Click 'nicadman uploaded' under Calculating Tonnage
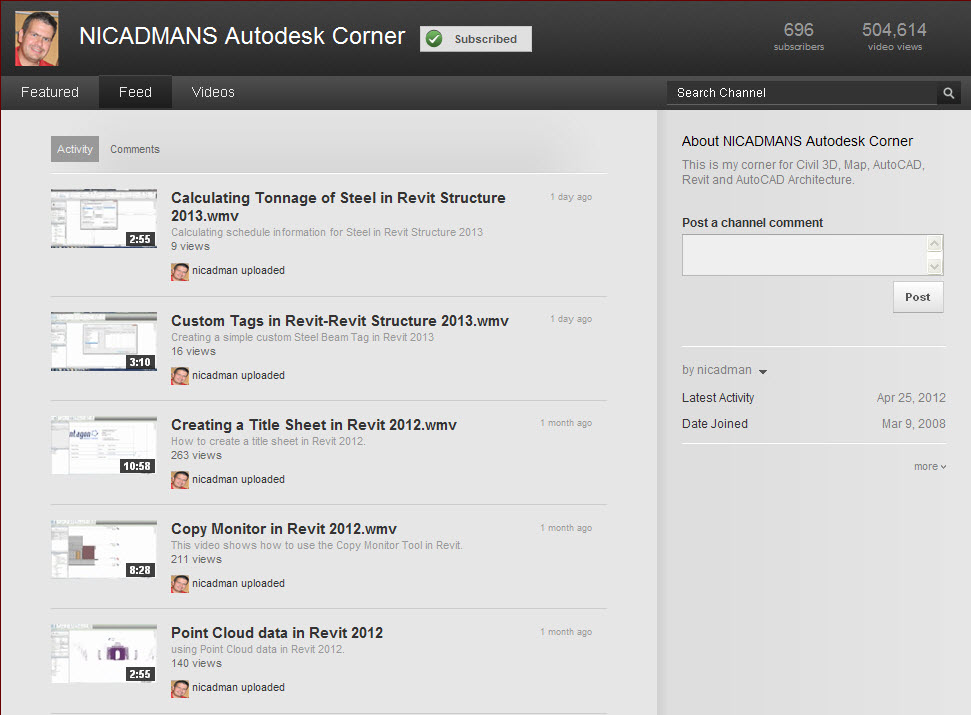The height and width of the screenshot is (715, 971). click(x=238, y=271)
